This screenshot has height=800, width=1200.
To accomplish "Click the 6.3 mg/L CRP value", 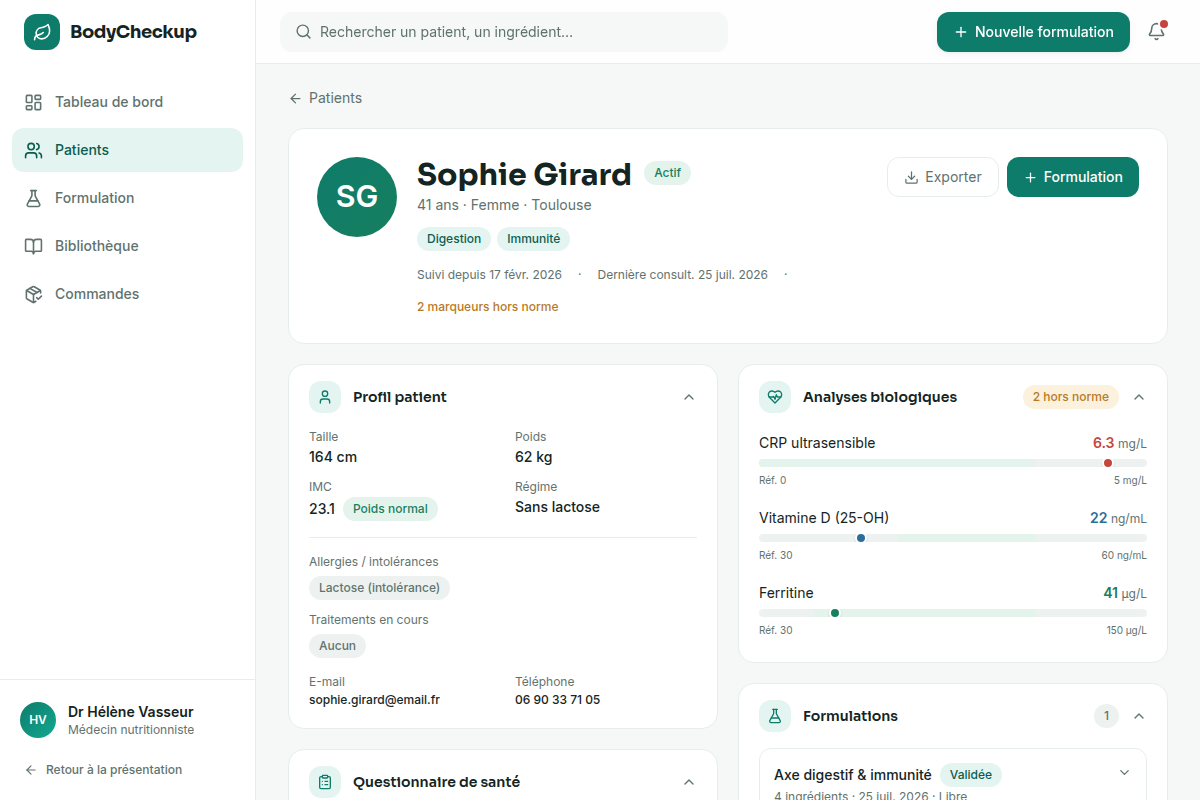I will 1119,443.
